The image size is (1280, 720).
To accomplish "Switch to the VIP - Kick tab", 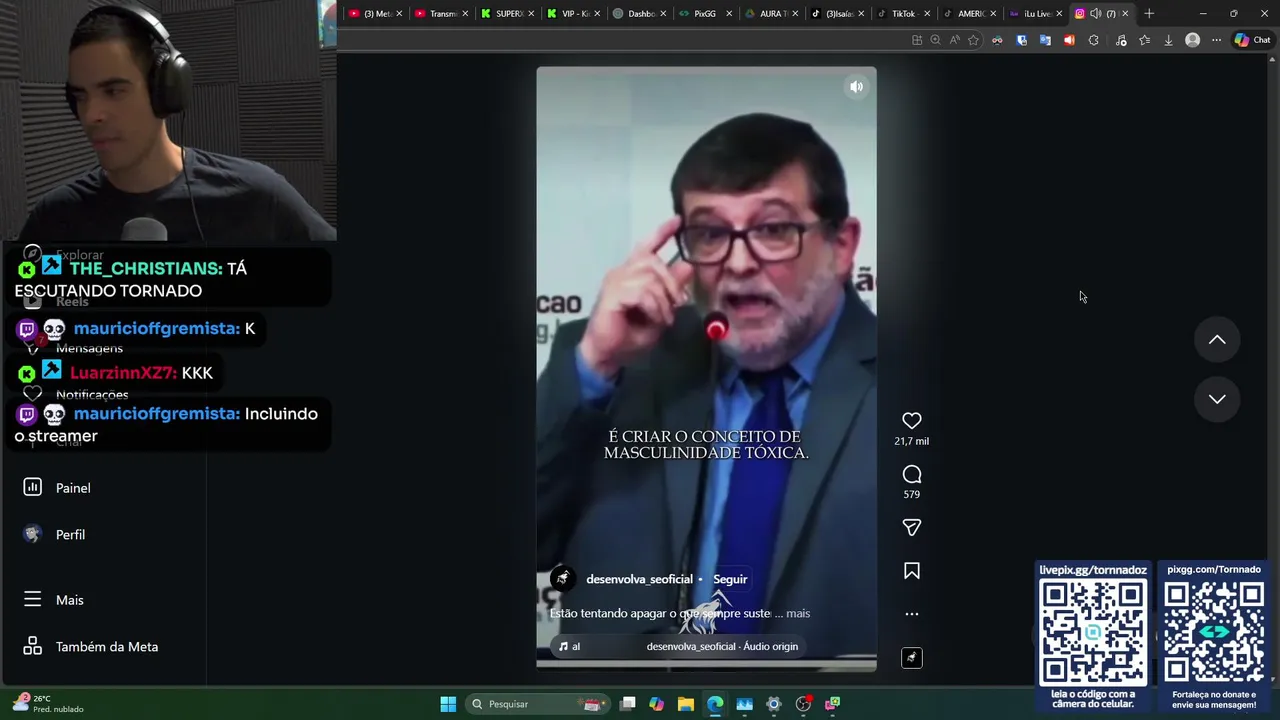I will (x=574, y=13).
